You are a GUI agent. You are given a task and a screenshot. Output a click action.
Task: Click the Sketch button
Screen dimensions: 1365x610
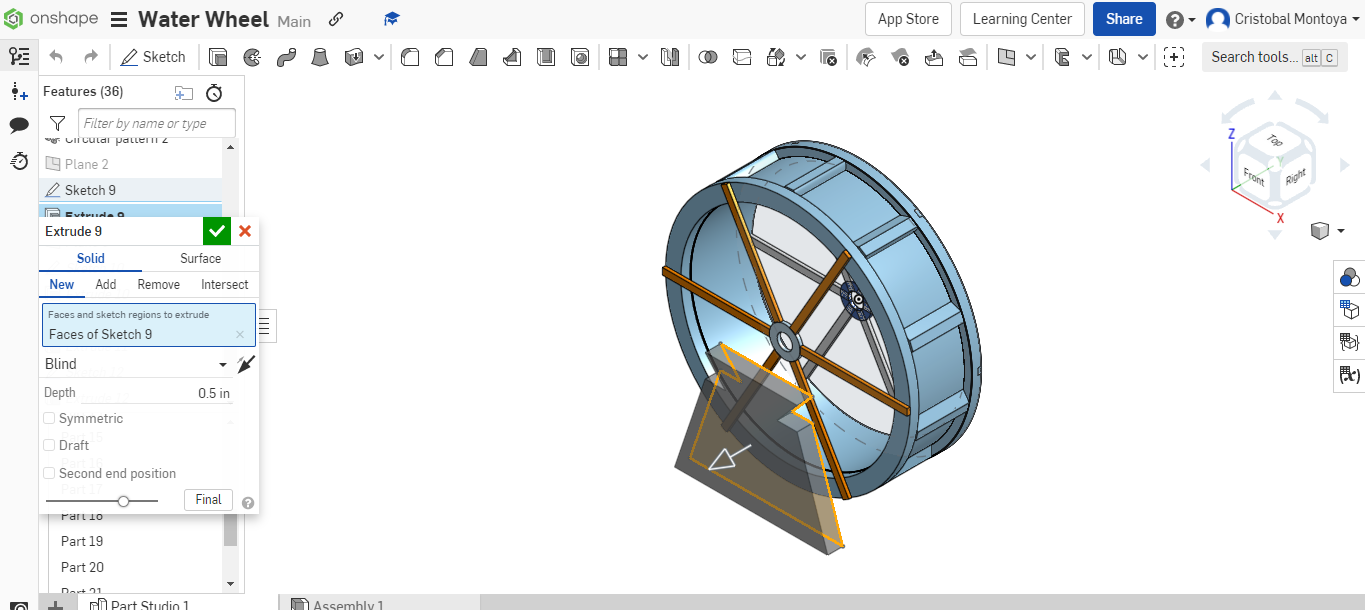(x=153, y=57)
